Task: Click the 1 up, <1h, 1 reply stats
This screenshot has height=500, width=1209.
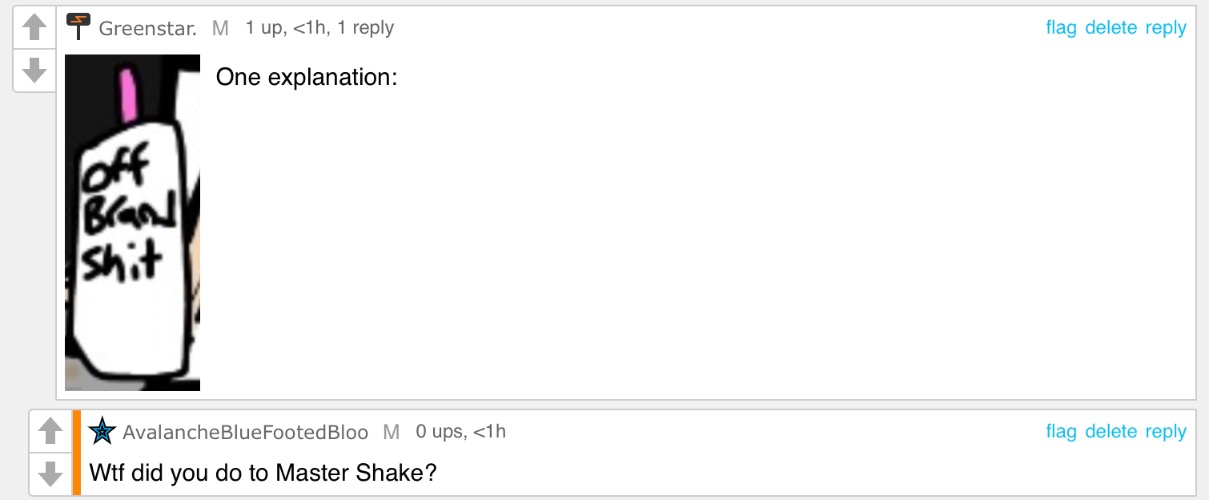Action: pyautogui.click(x=320, y=28)
